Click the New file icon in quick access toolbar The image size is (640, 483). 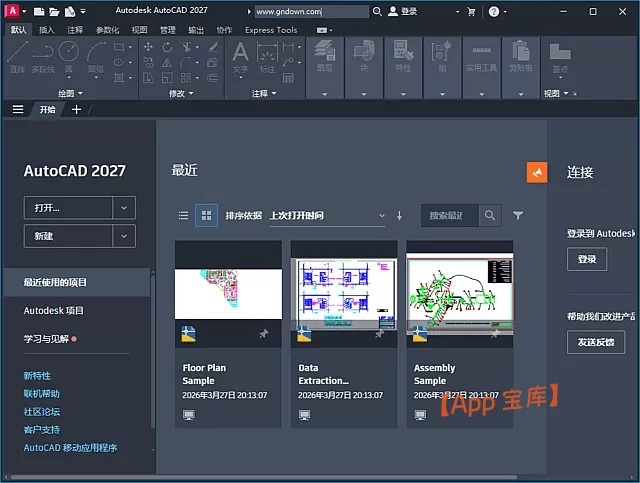(39, 11)
